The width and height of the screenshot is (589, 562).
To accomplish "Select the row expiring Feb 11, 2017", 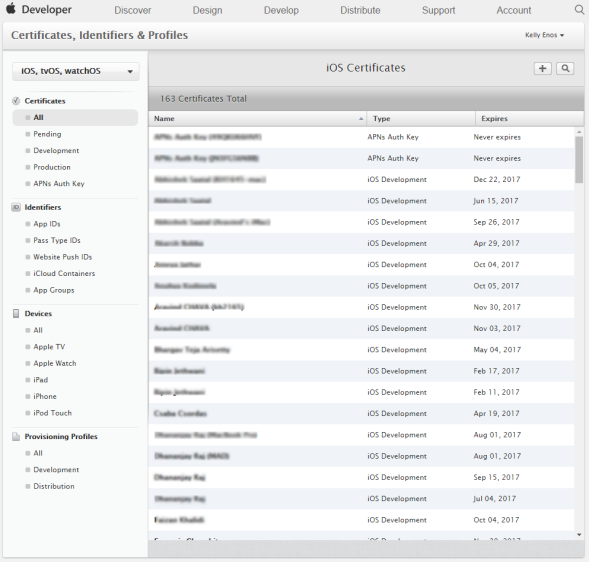I will tap(361, 392).
